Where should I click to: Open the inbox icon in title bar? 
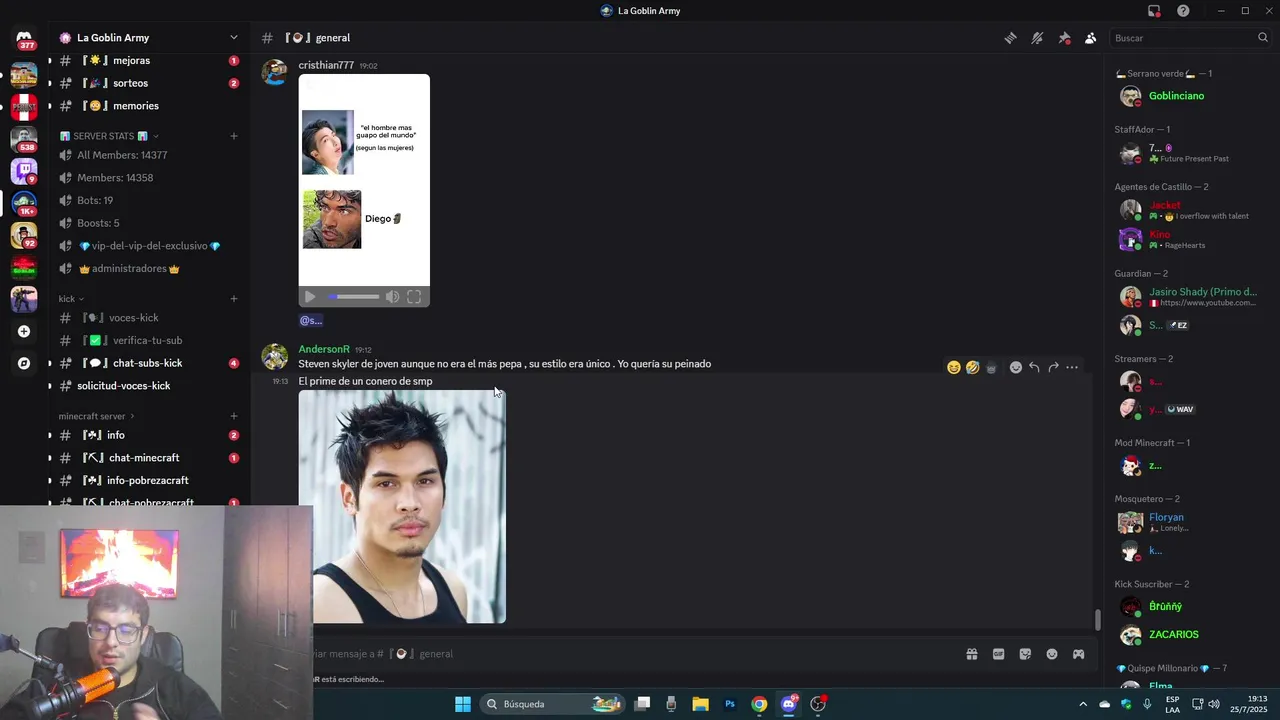[x=1154, y=11]
